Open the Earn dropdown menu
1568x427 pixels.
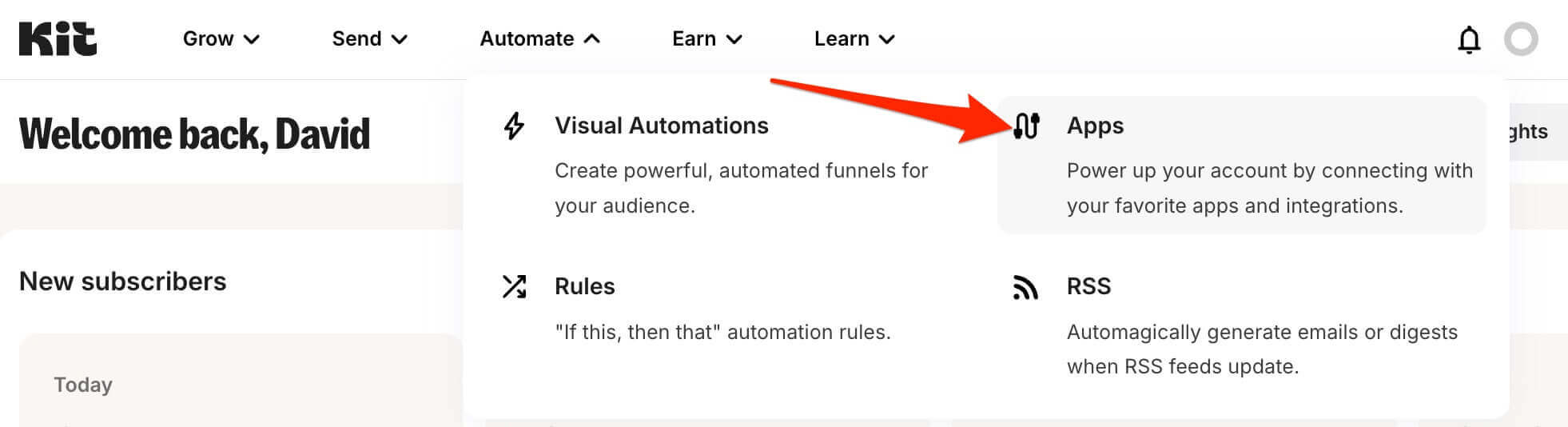coord(706,39)
